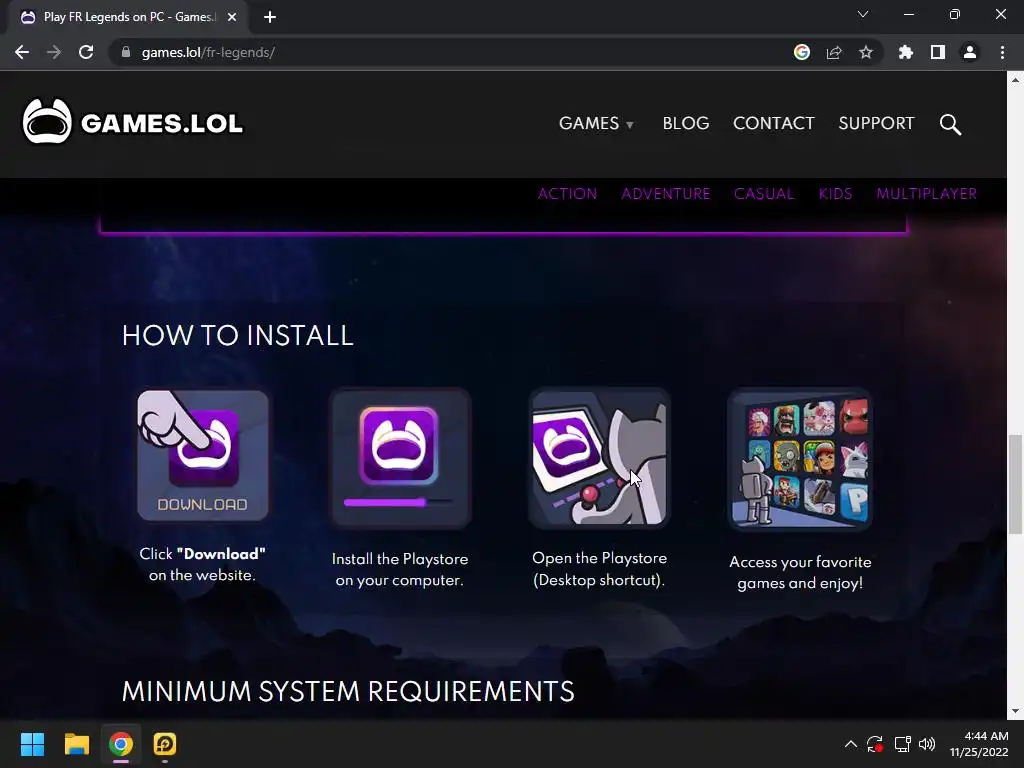
Task: Open the Windows Start menu
Action: click(32, 744)
